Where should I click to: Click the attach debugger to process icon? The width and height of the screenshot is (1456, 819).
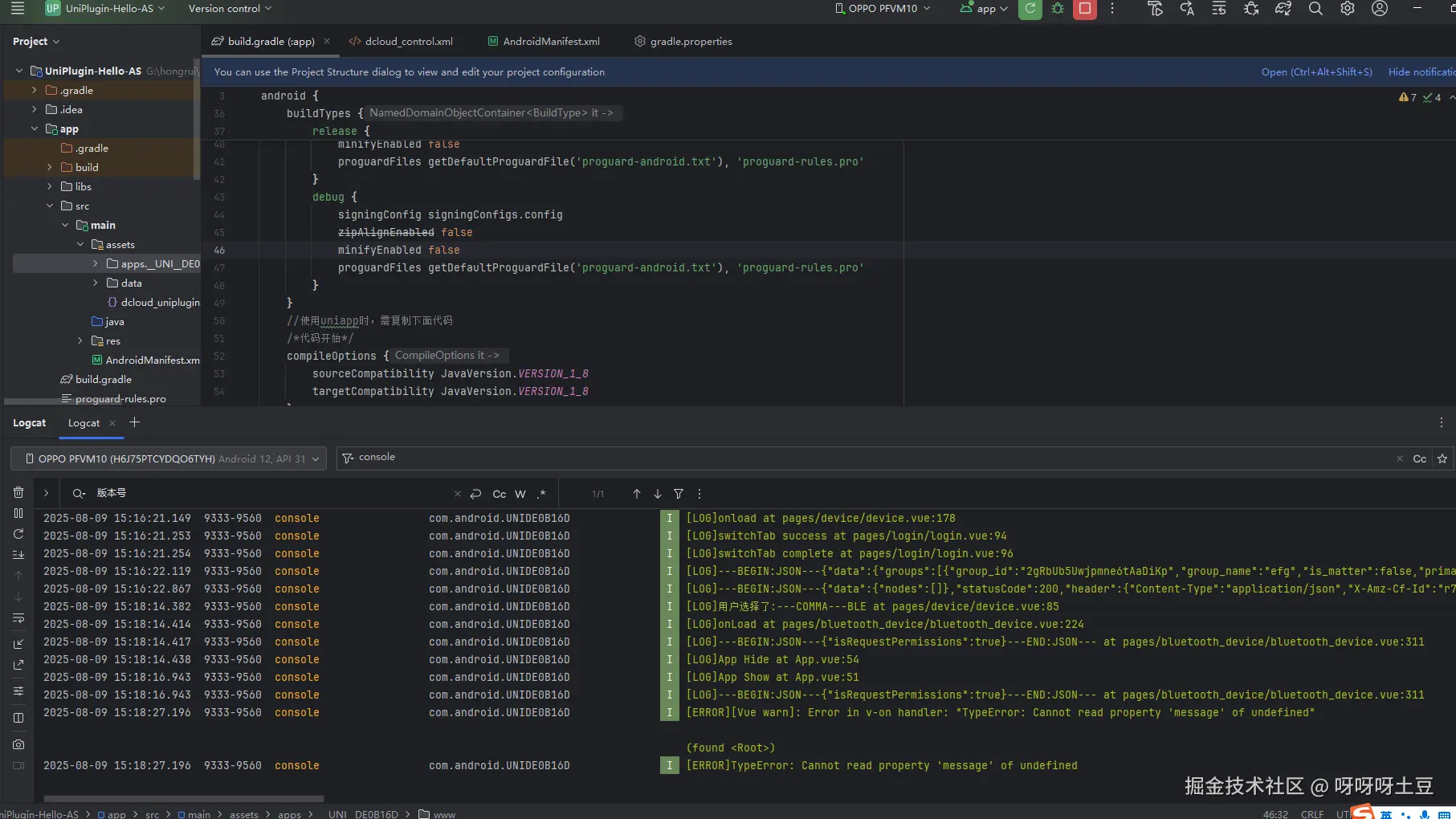pyautogui.click(x=1251, y=8)
